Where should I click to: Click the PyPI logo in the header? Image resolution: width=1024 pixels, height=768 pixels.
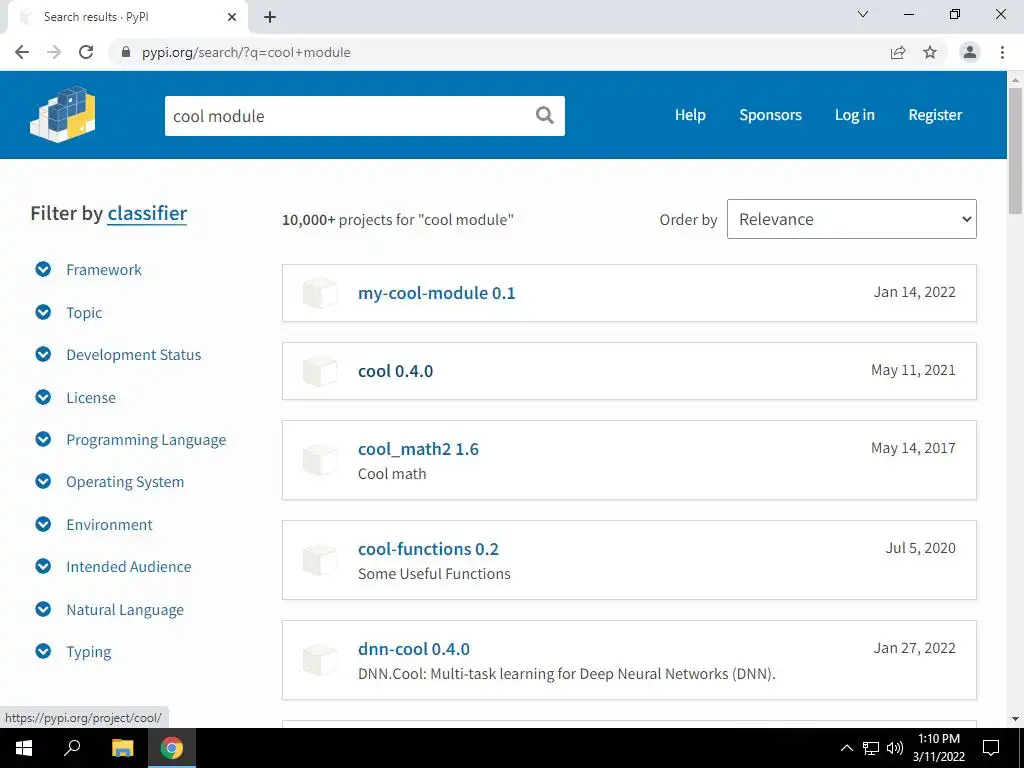[x=63, y=114]
